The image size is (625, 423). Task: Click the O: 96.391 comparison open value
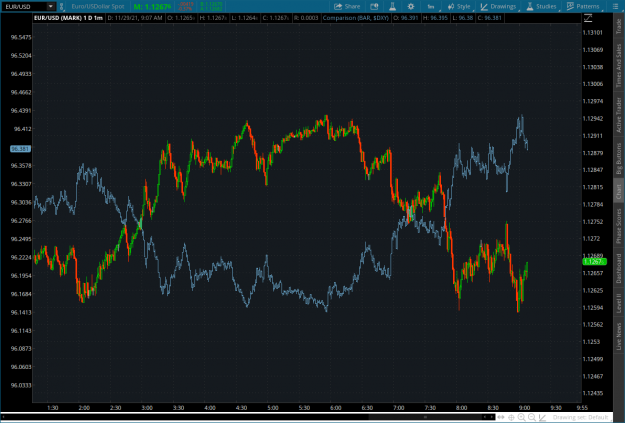point(406,18)
